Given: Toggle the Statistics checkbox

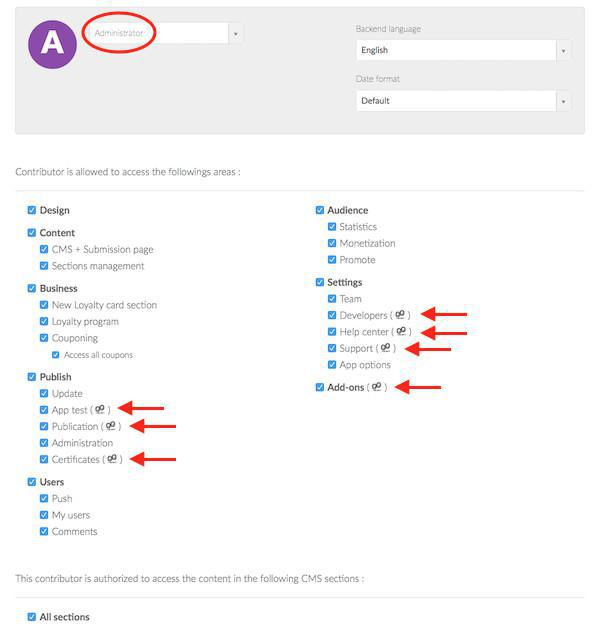Looking at the screenshot, I should 332,227.
